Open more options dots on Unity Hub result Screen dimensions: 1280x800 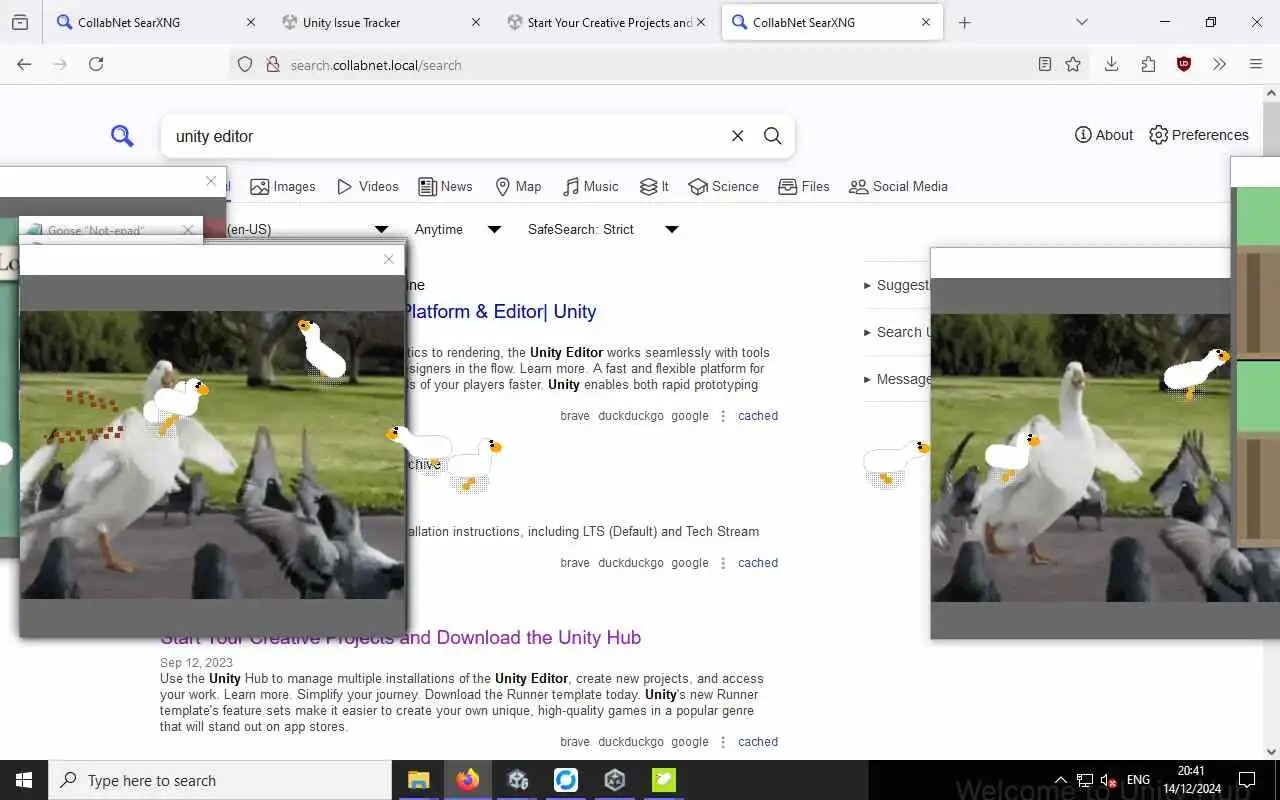pyautogui.click(x=723, y=742)
